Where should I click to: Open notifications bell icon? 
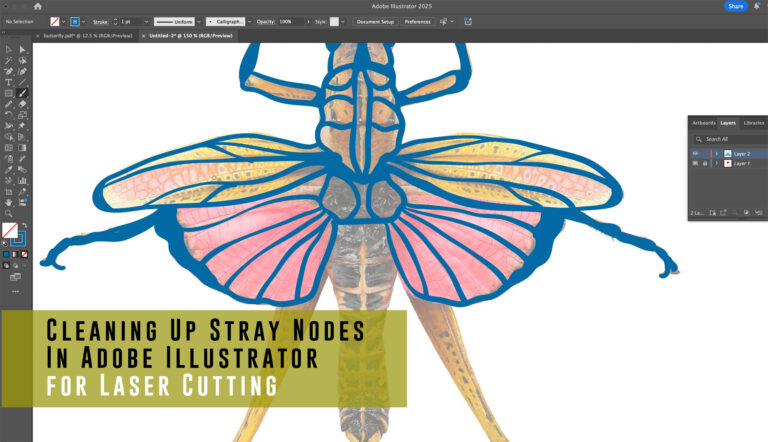click(x=757, y=6)
